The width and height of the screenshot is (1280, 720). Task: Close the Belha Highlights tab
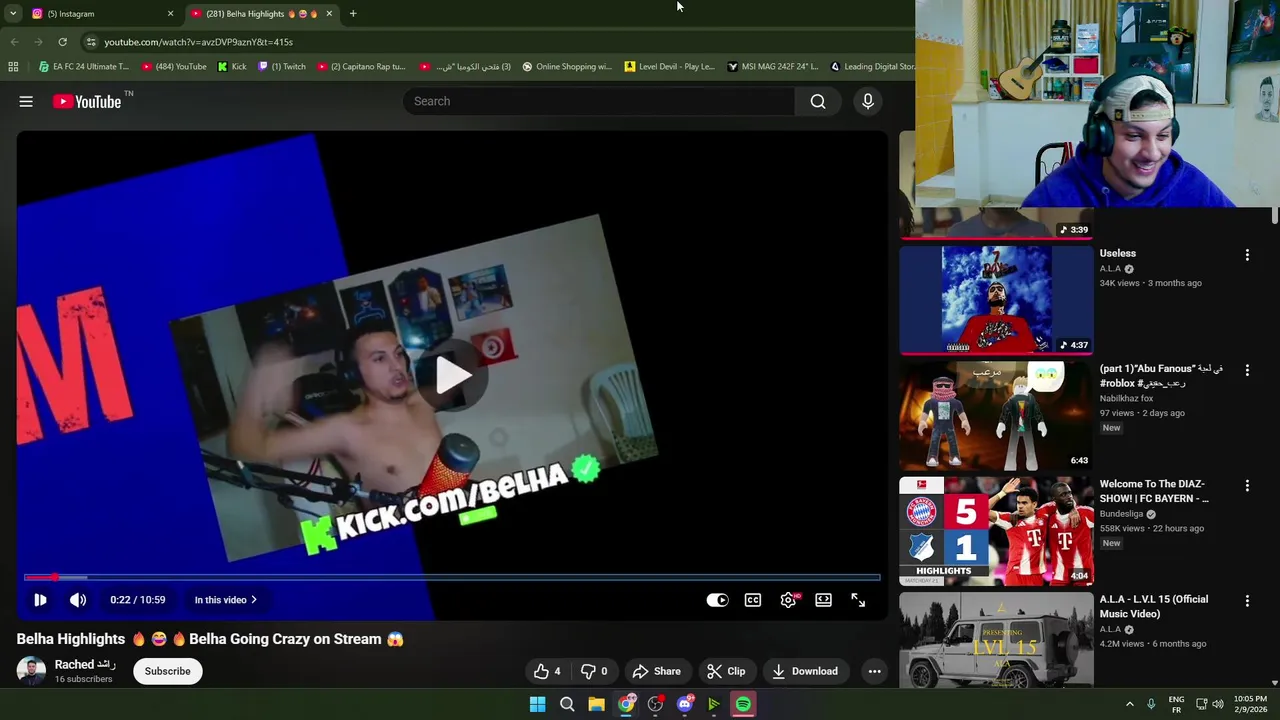329,14
